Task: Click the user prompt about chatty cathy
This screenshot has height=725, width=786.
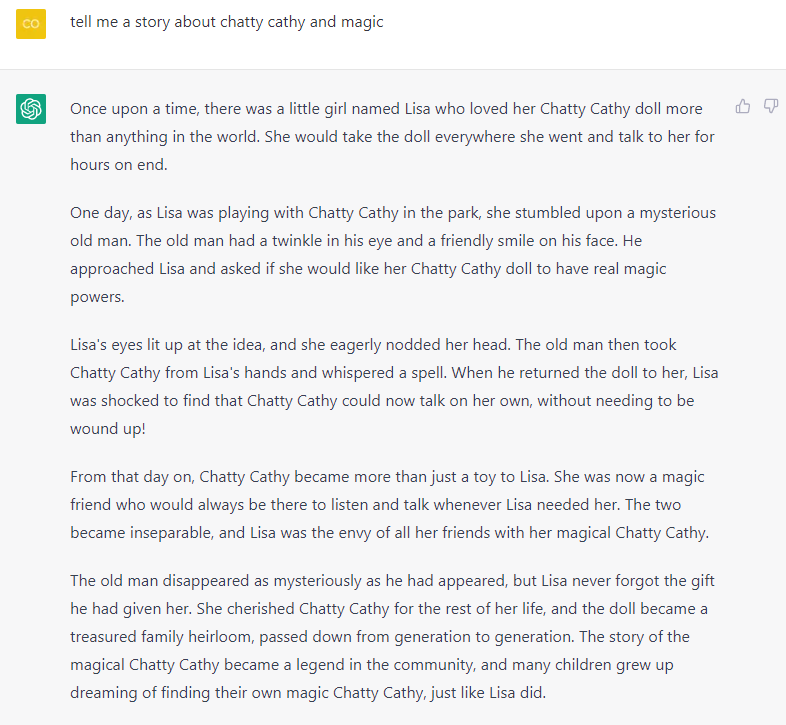Action: coord(226,22)
